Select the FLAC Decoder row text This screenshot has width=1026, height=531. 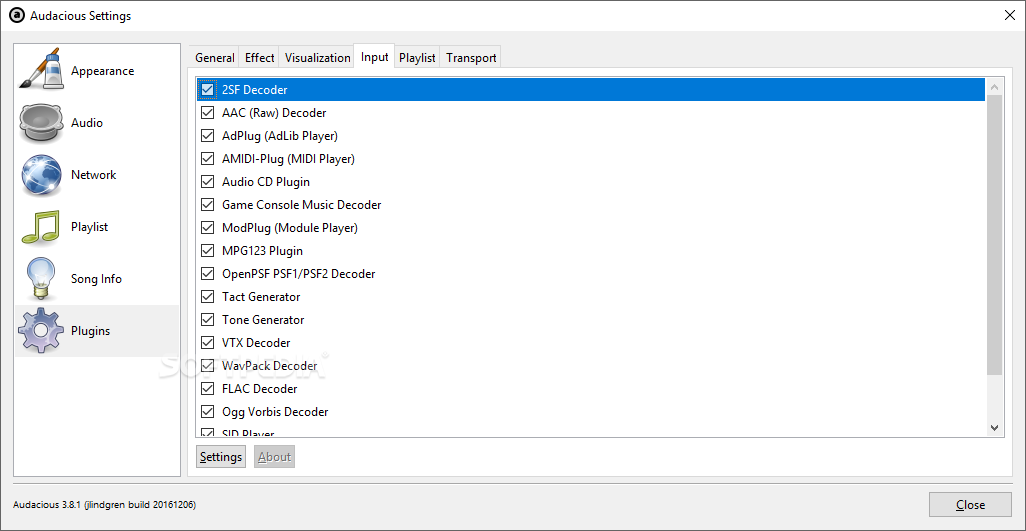click(x=259, y=388)
